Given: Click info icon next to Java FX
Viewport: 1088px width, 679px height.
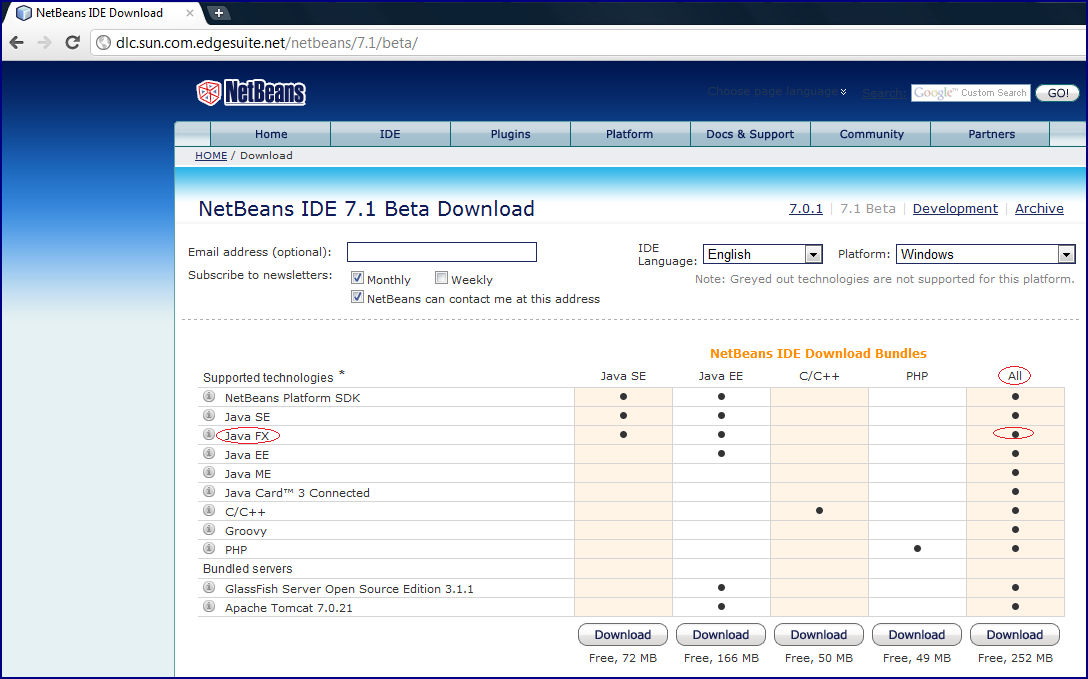Looking at the screenshot, I should [209, 435].
